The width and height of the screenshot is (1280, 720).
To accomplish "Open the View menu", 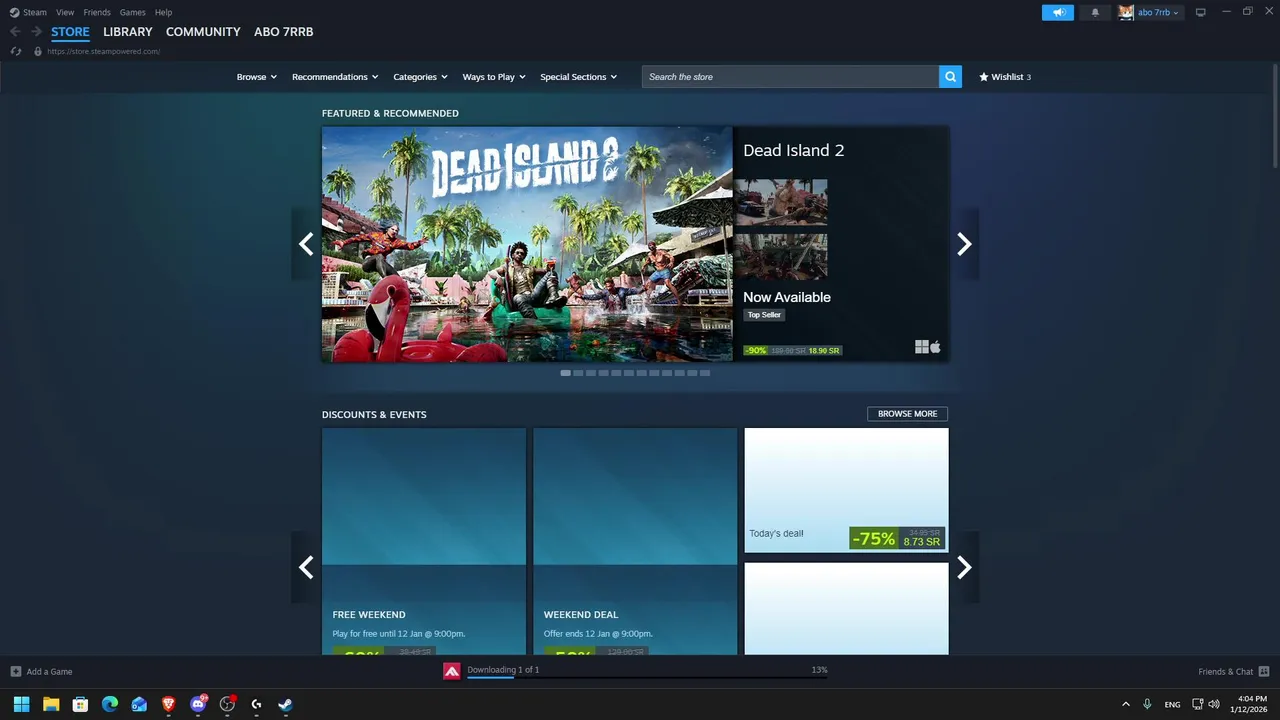I will click(x=65, y=12).
